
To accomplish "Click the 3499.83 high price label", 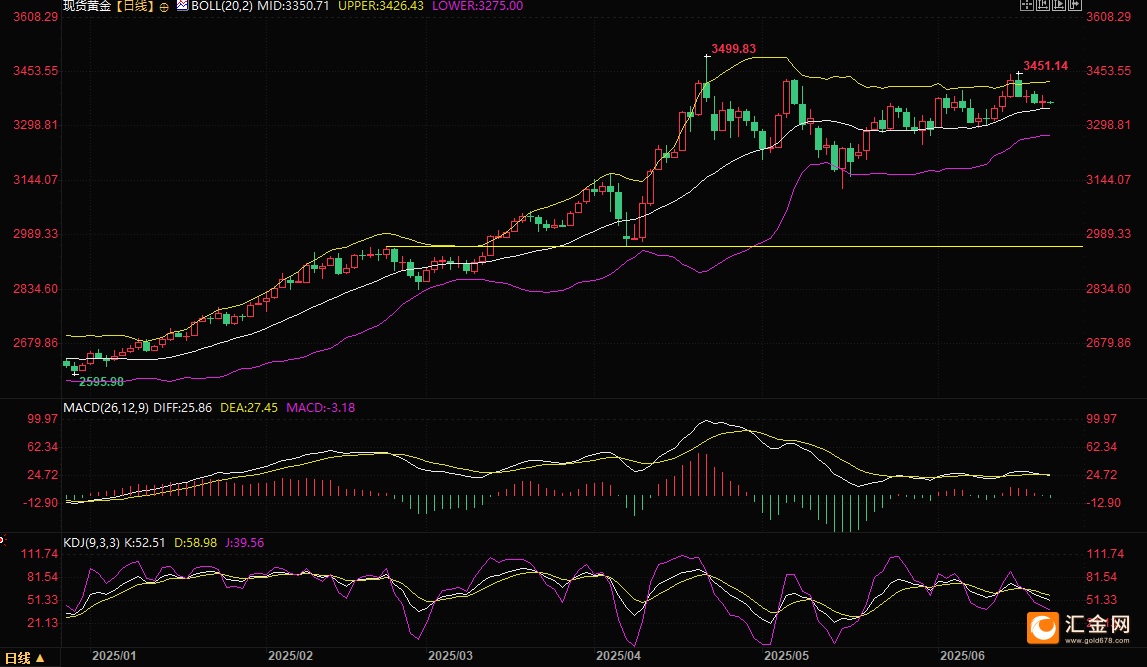I will [x=734, y=48].
